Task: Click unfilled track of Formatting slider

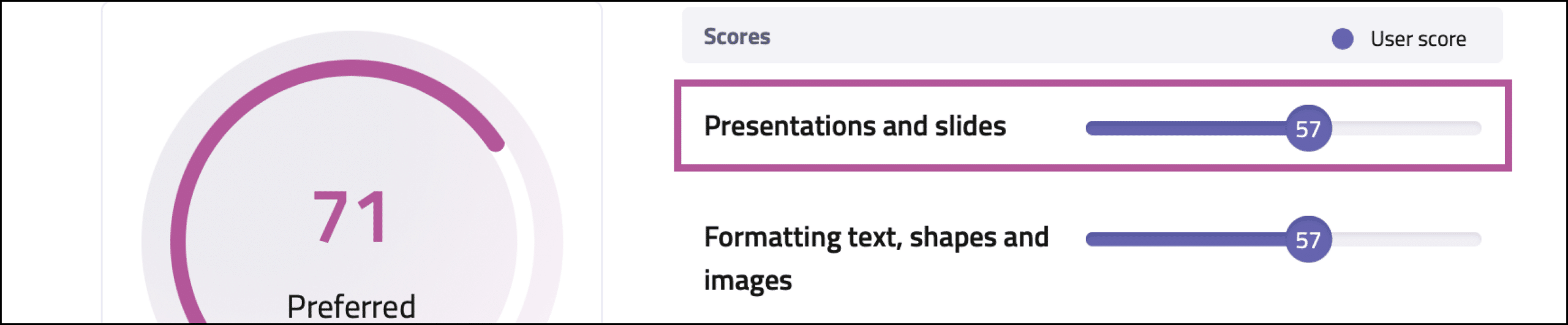Action: pyautogui.click(x=1406, y=239)
